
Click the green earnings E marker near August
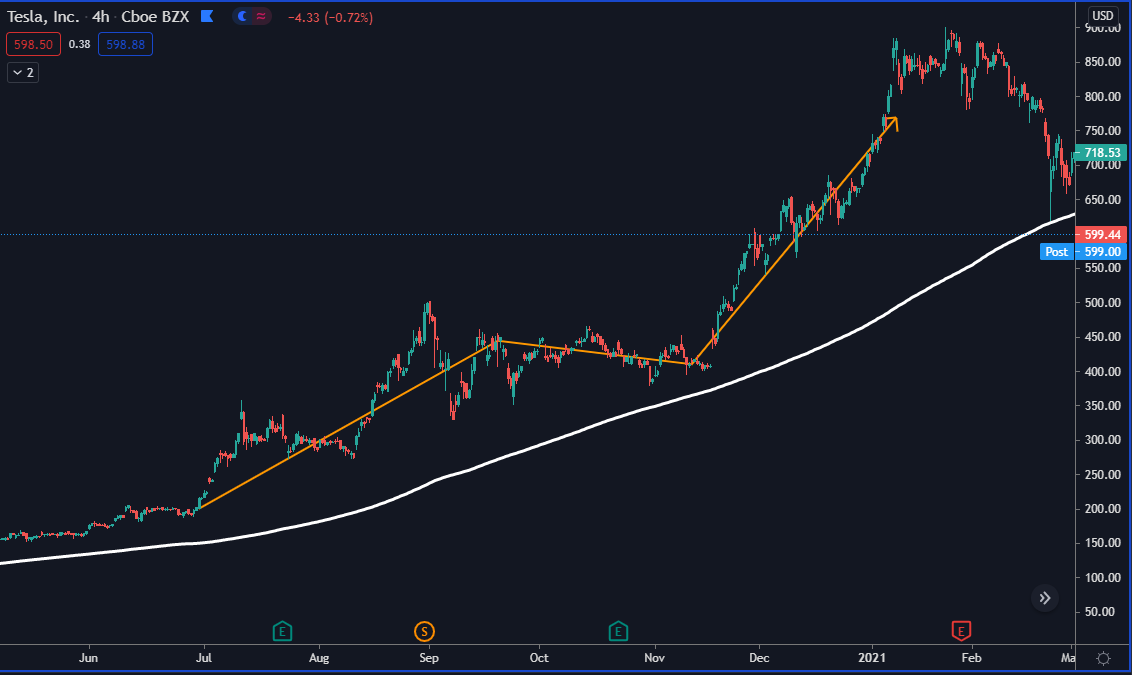(x=282, y=632)
